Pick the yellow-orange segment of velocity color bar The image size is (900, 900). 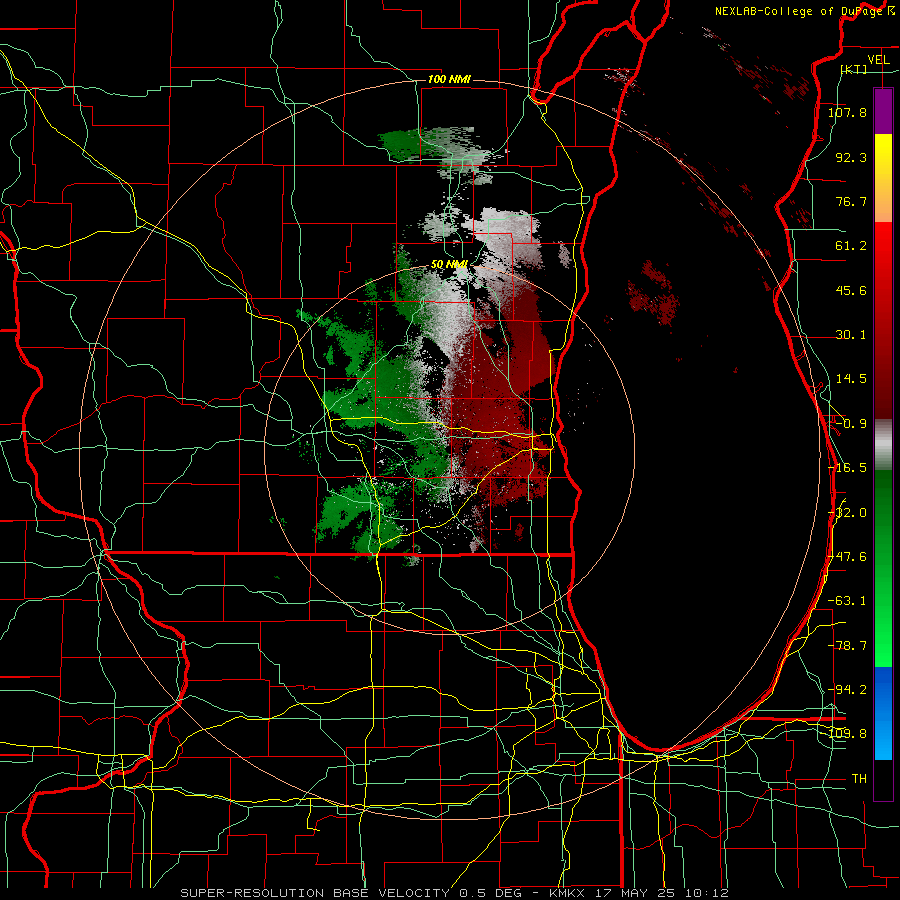pos(883,179)
